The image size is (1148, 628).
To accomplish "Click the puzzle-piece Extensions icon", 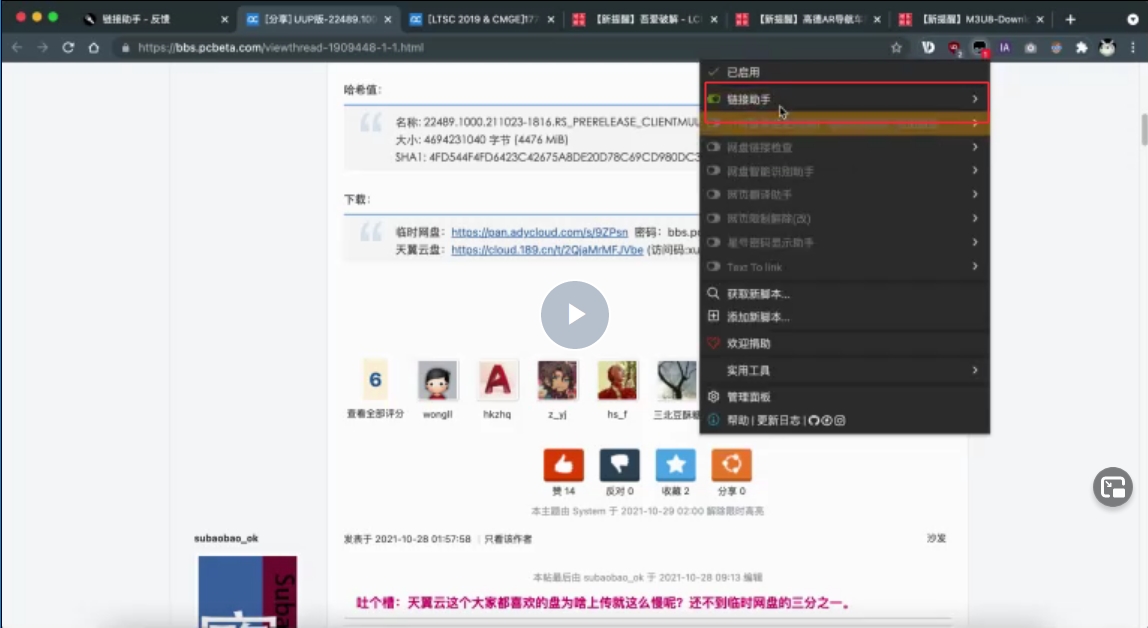I will coord(1081,47).
